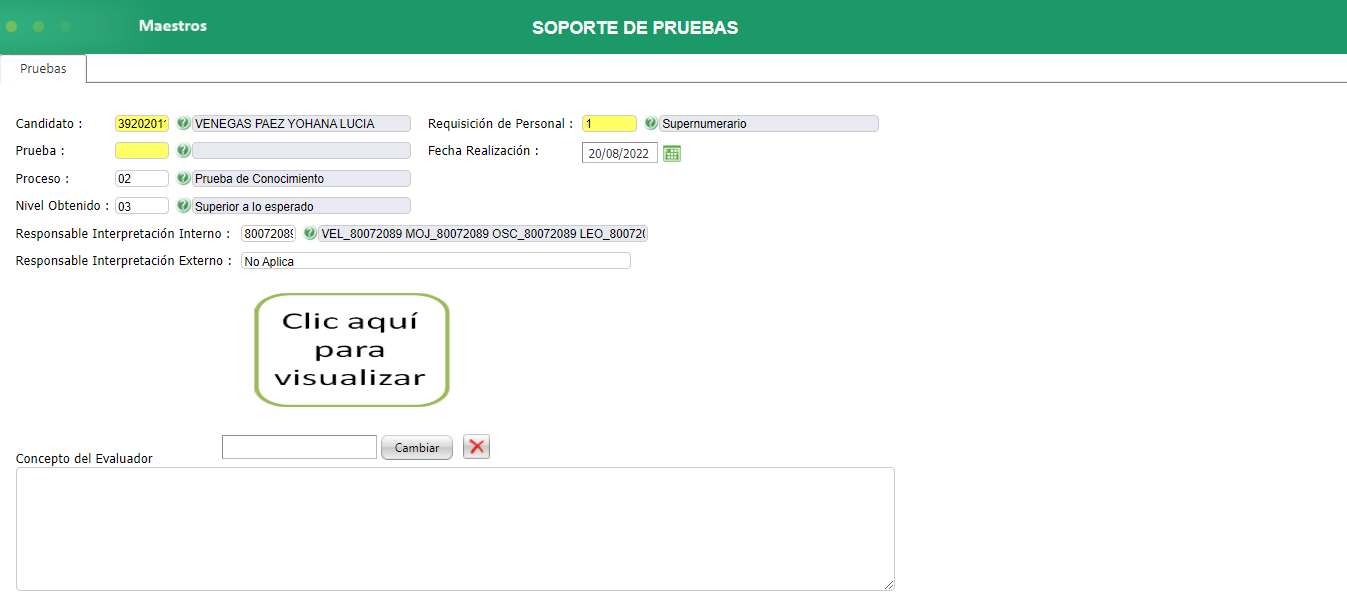The width and height of the screenshot is (1347, 600).
Task: Click the Nivel Obtenido code field
Action: point(141,205)
